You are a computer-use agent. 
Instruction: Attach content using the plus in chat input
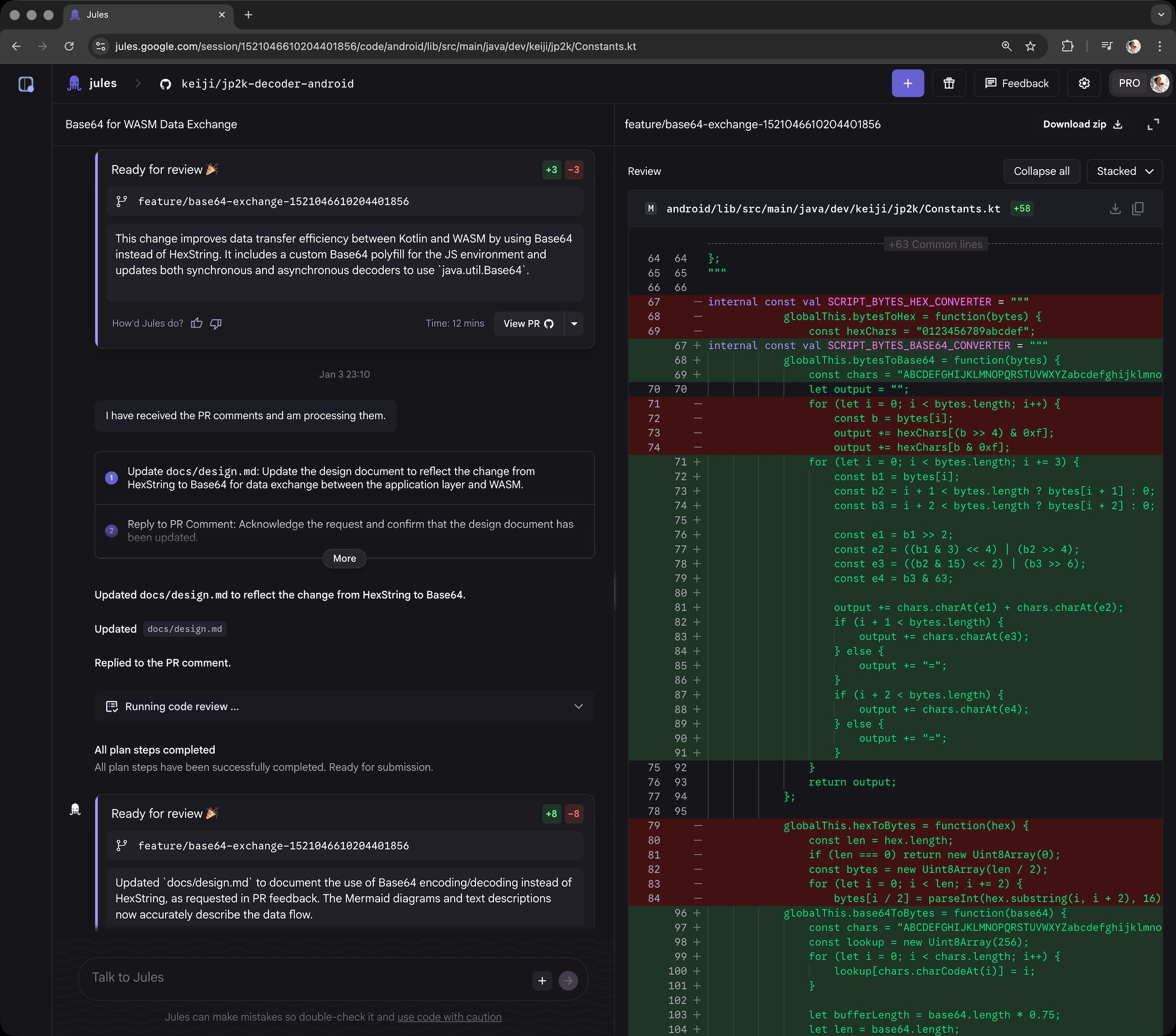(541, 980)
